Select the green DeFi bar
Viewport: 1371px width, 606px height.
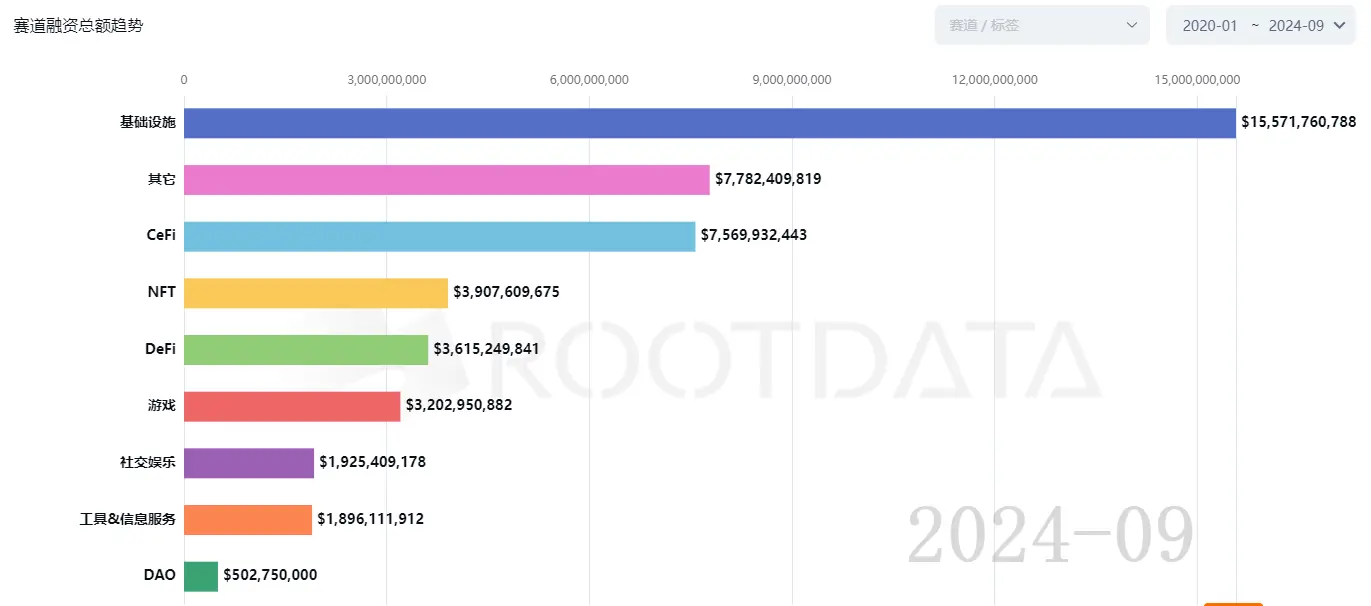(x=305, y=350)
